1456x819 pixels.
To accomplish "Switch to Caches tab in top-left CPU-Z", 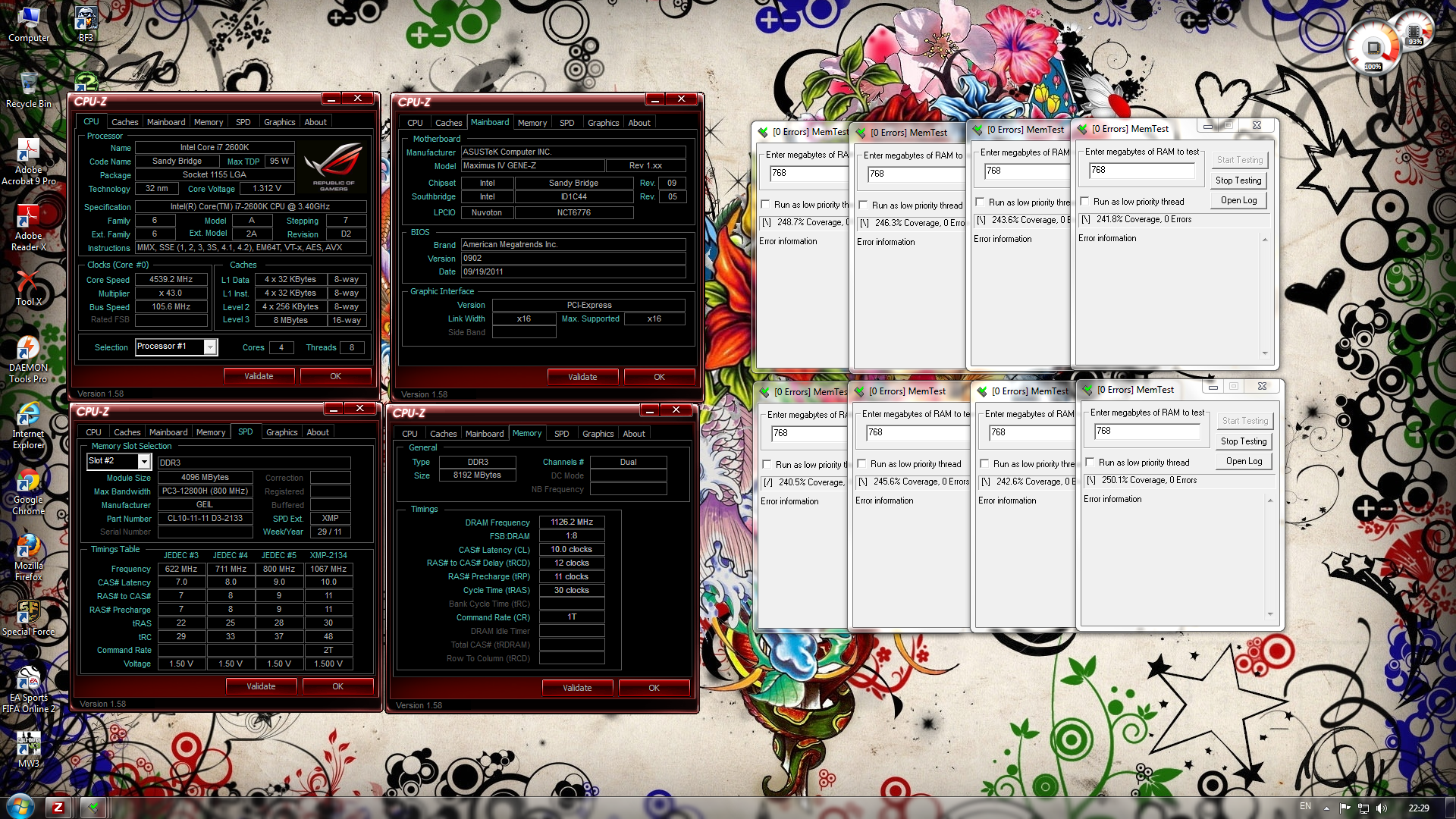I will tap(124, 122).
